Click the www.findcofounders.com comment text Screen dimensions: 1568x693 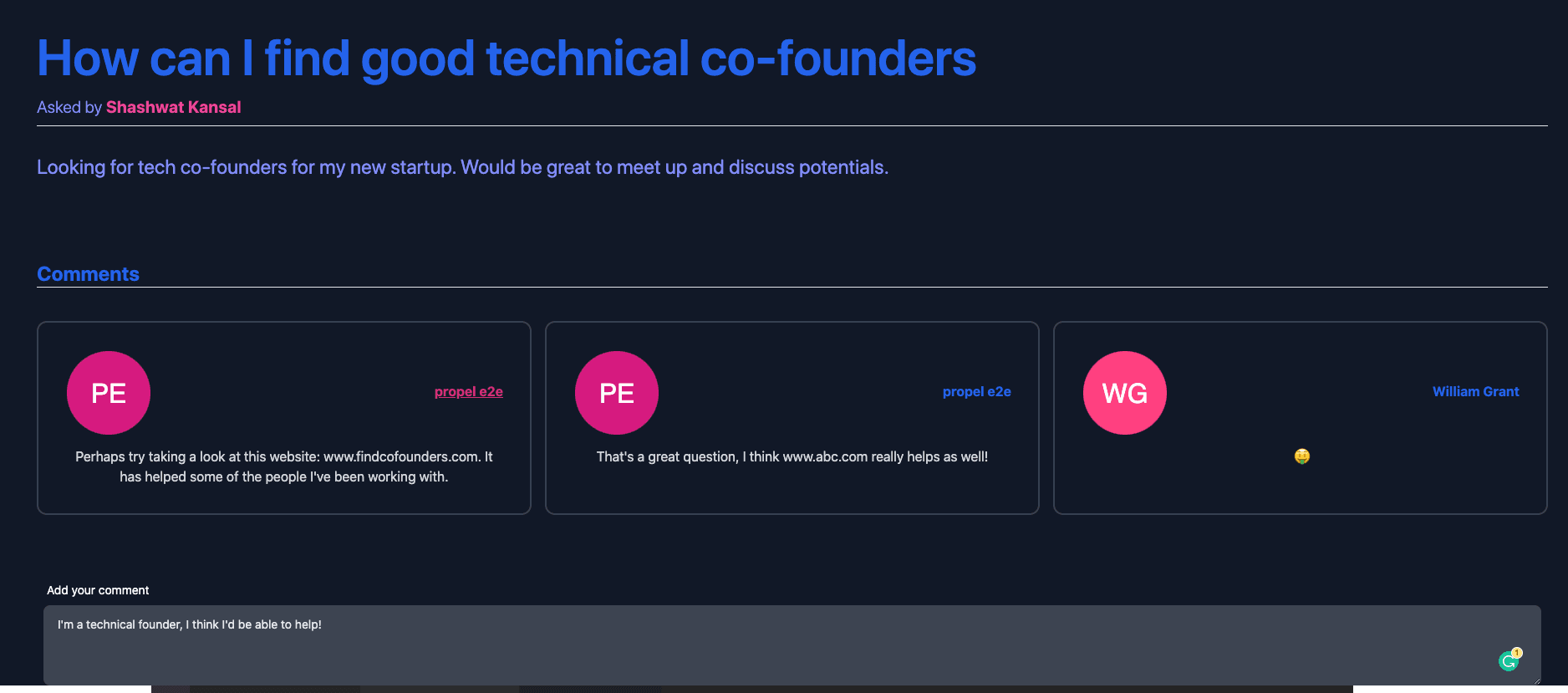coord(284,466)
